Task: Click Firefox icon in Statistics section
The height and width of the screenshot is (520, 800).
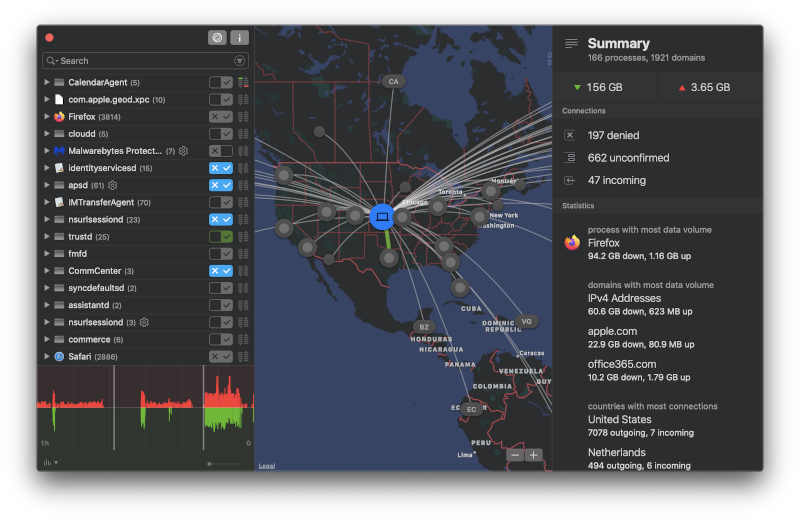Action: click(x=572, y=242)
